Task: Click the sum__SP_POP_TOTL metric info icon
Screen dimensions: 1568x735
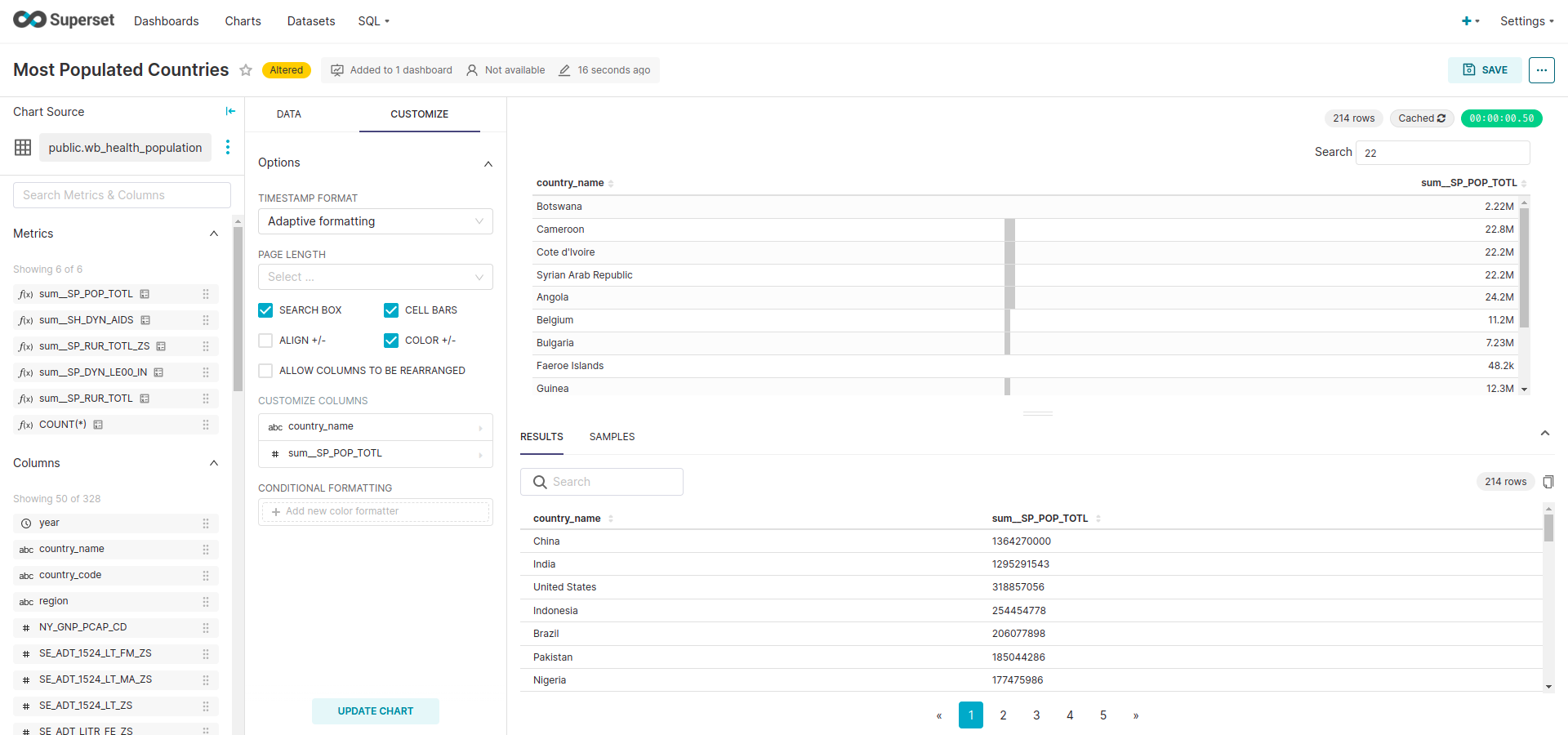Action: (x=145, y=294)
